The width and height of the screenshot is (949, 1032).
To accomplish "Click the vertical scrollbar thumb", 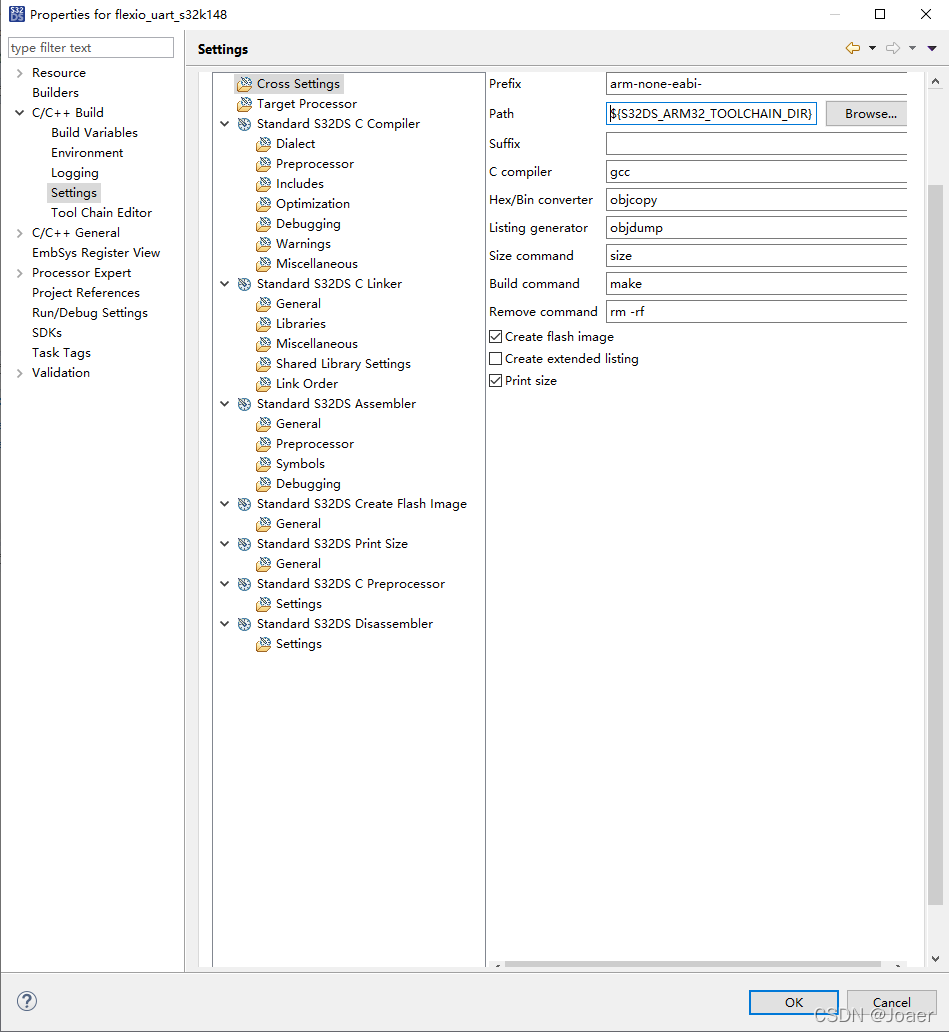I will tap(935, 545).
